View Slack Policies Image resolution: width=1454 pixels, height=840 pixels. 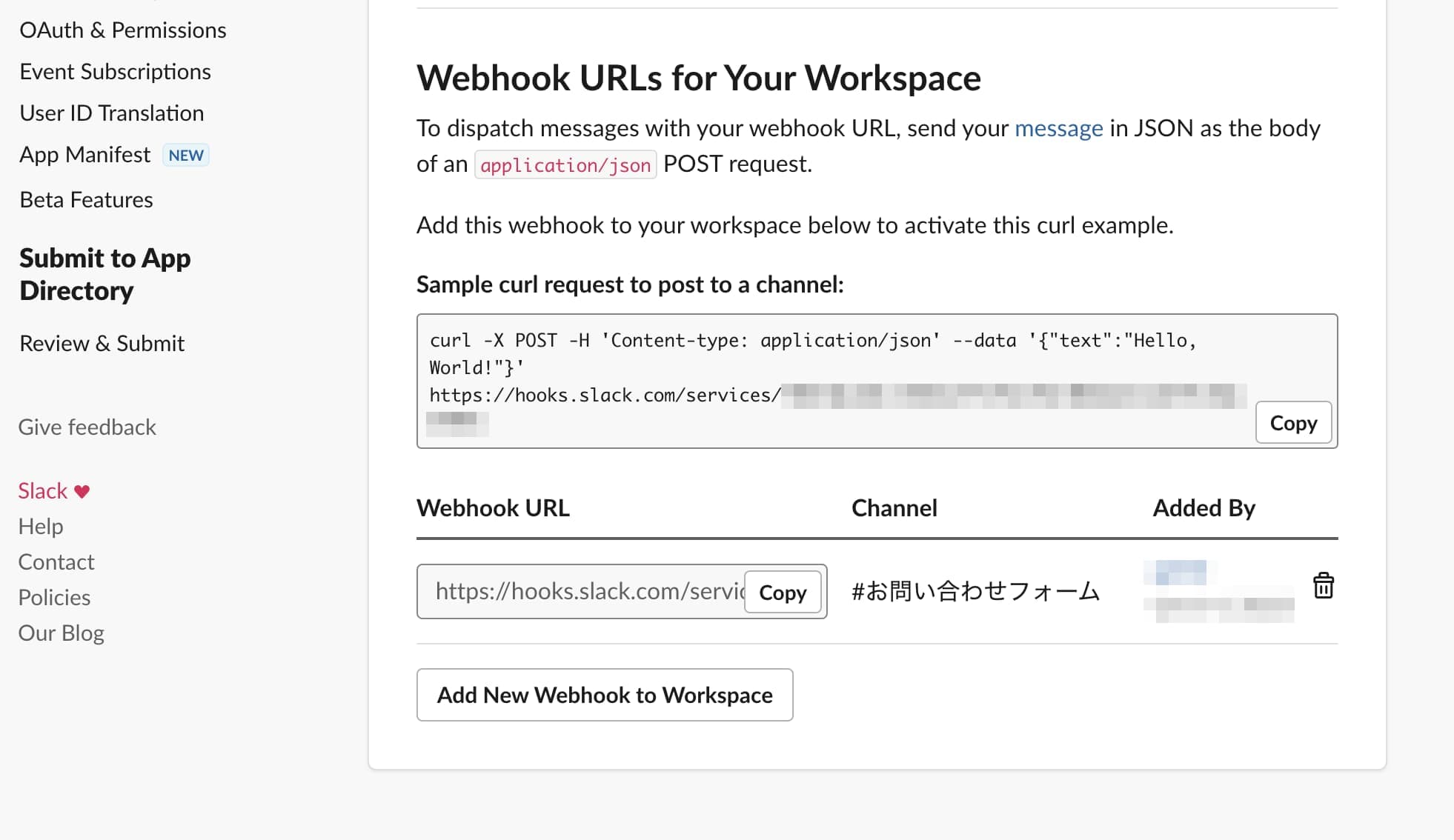tap(54, 597)
